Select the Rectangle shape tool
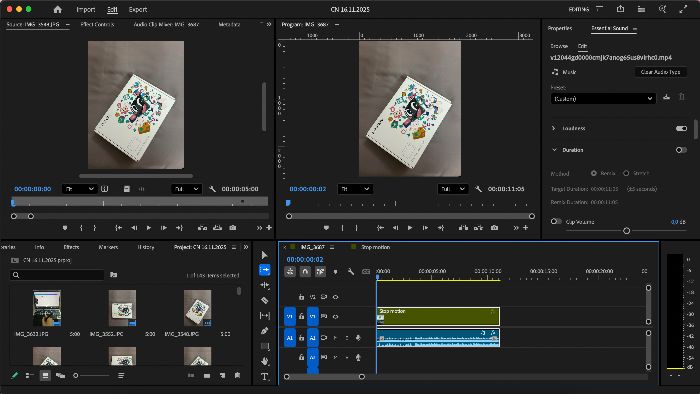 click(264, 346)
